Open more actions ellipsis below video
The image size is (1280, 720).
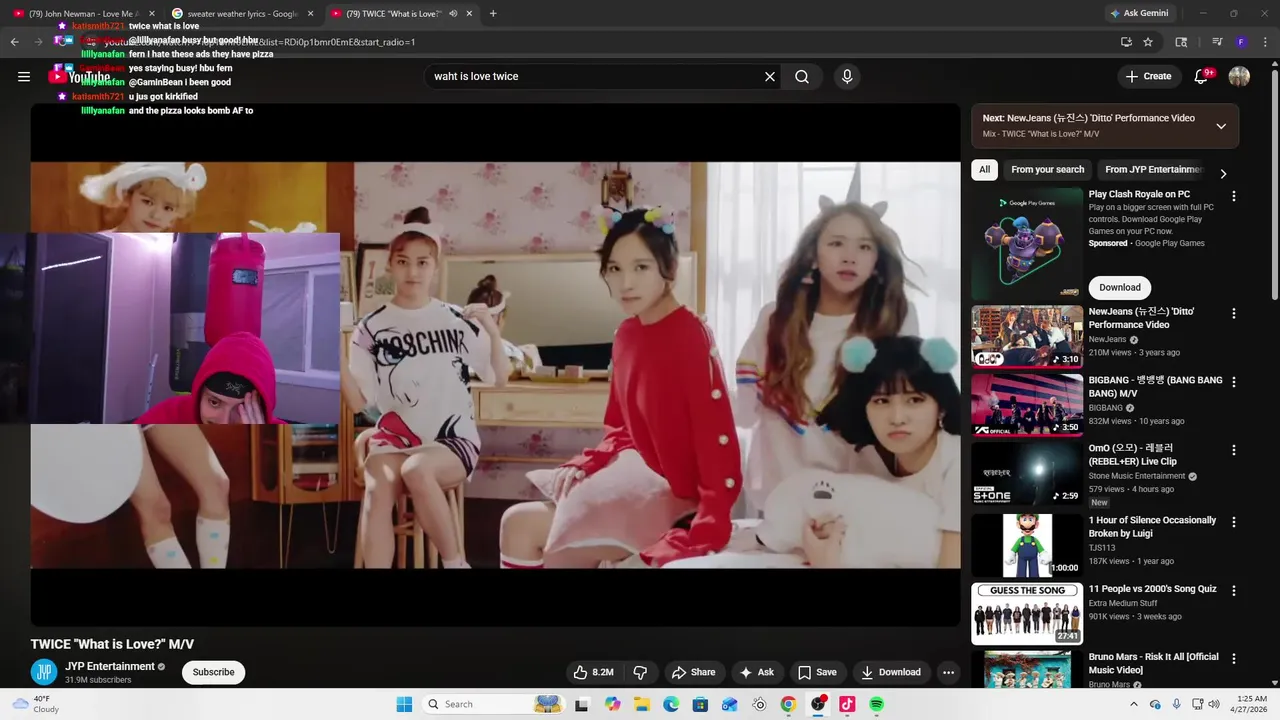[948, 673]
